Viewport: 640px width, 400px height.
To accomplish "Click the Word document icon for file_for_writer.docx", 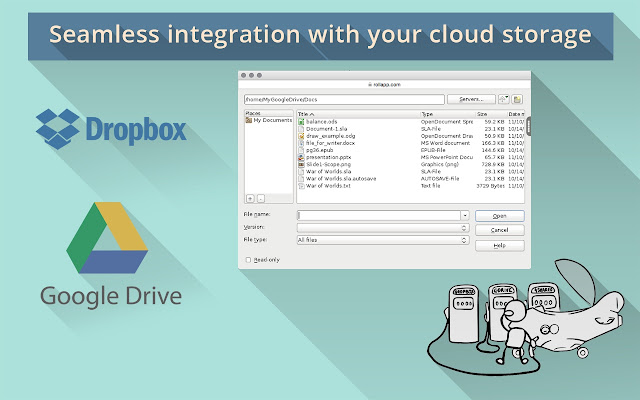I will [301, 143].
